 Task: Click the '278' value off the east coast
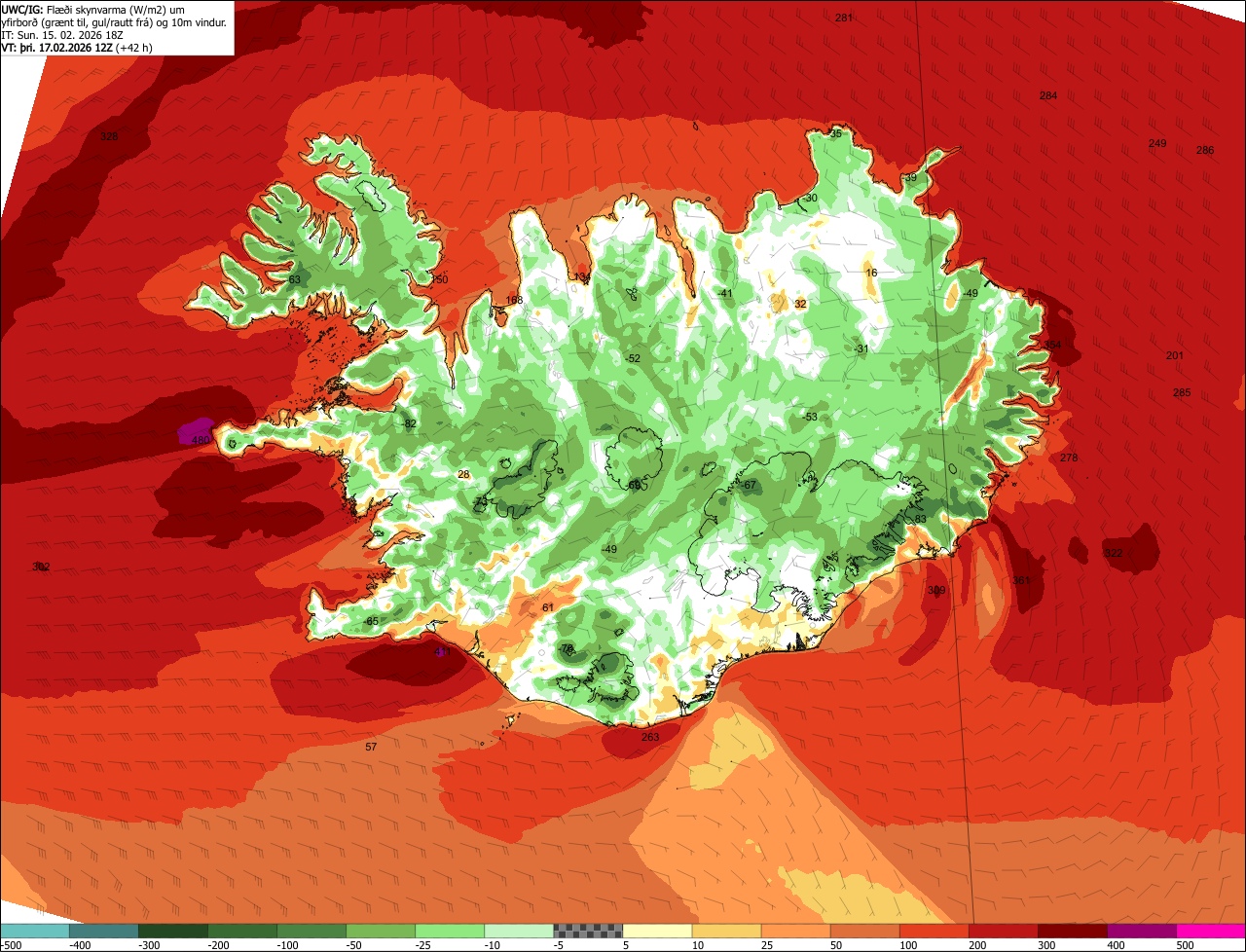[x=1069, y=458]
